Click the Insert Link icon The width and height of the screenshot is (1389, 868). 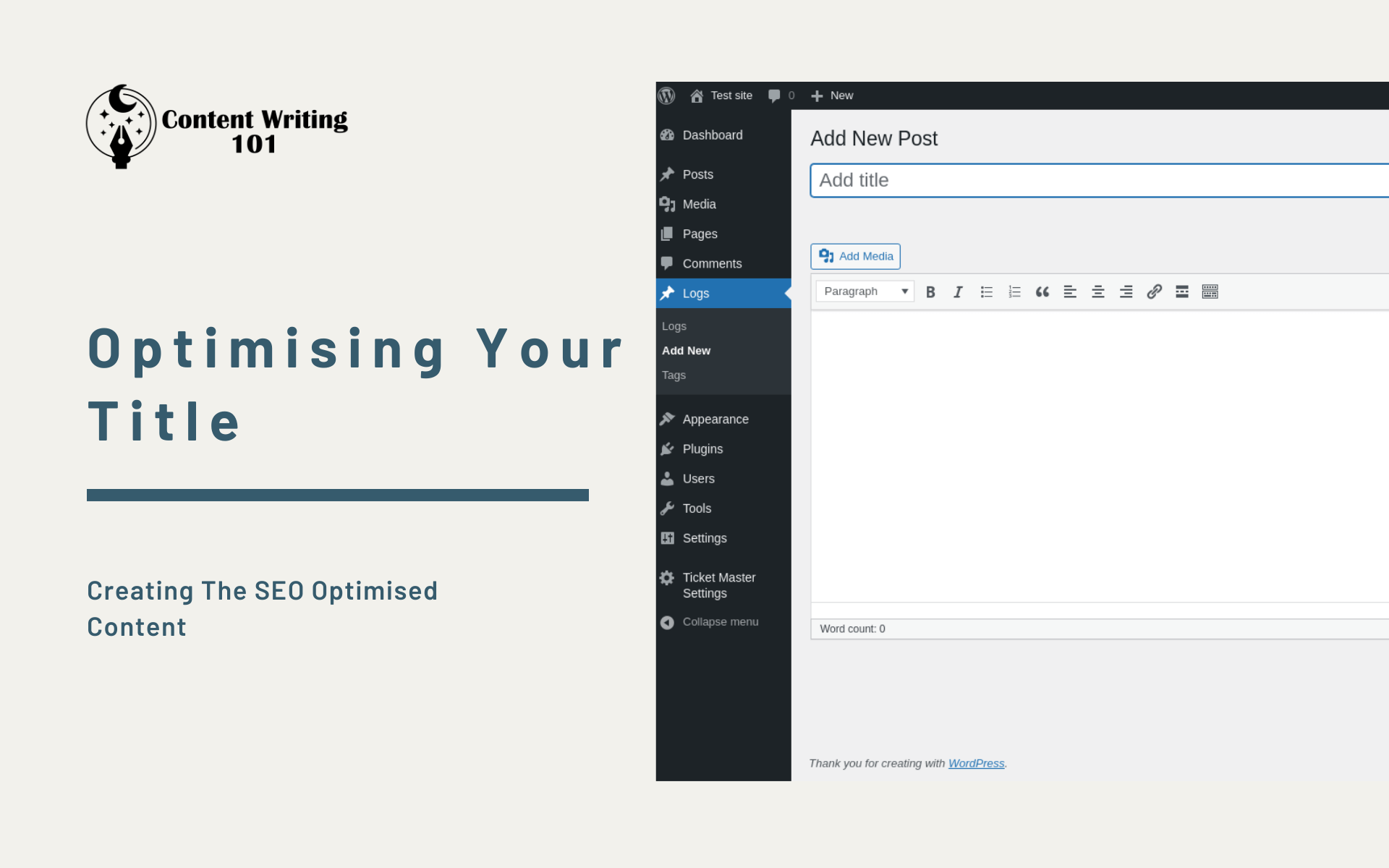tap(1152, 291)
